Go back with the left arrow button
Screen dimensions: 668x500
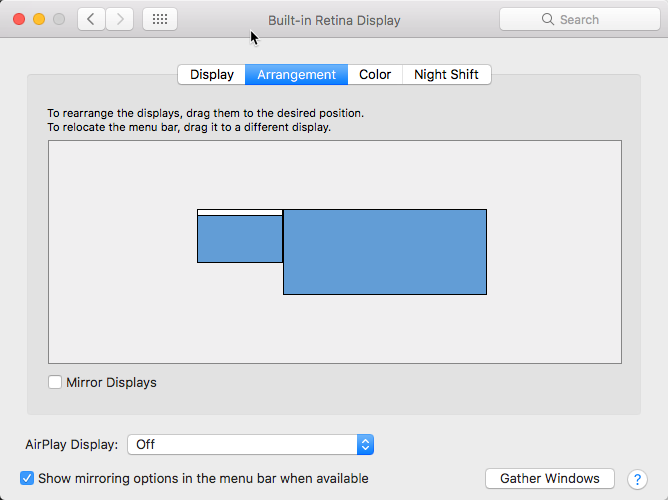coord(91,19)
